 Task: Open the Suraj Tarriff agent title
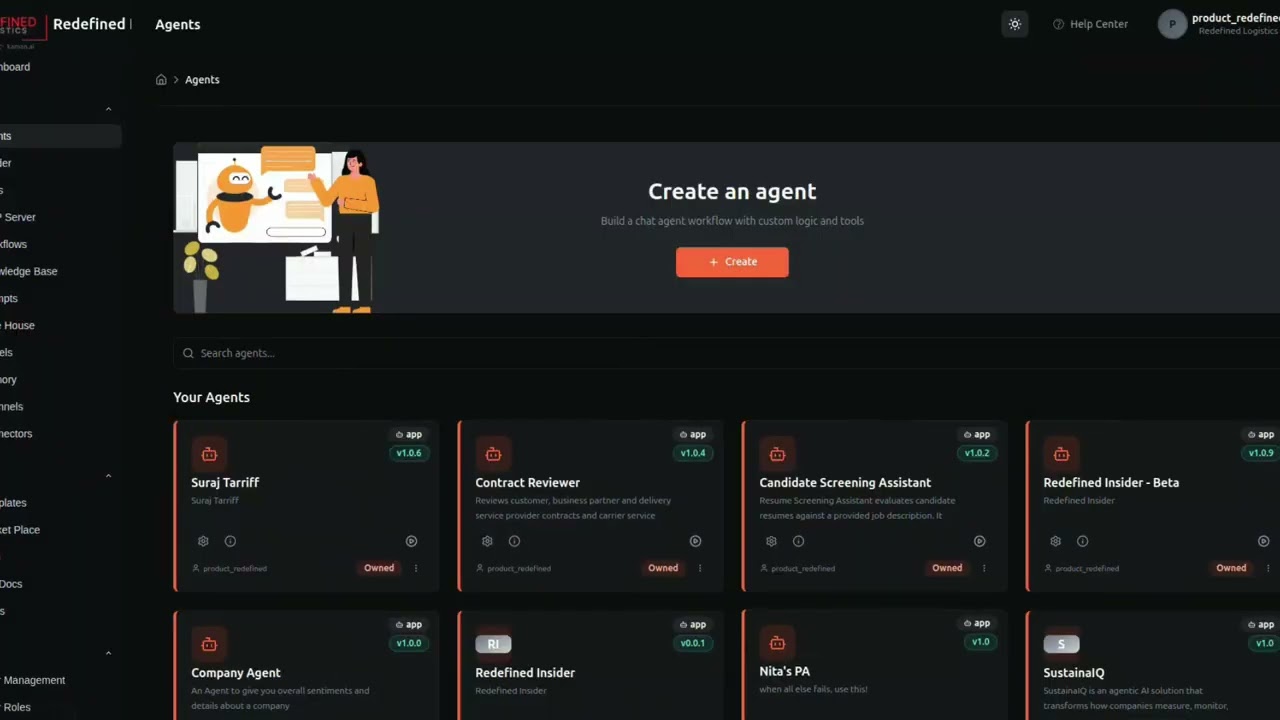click(225, 482)
